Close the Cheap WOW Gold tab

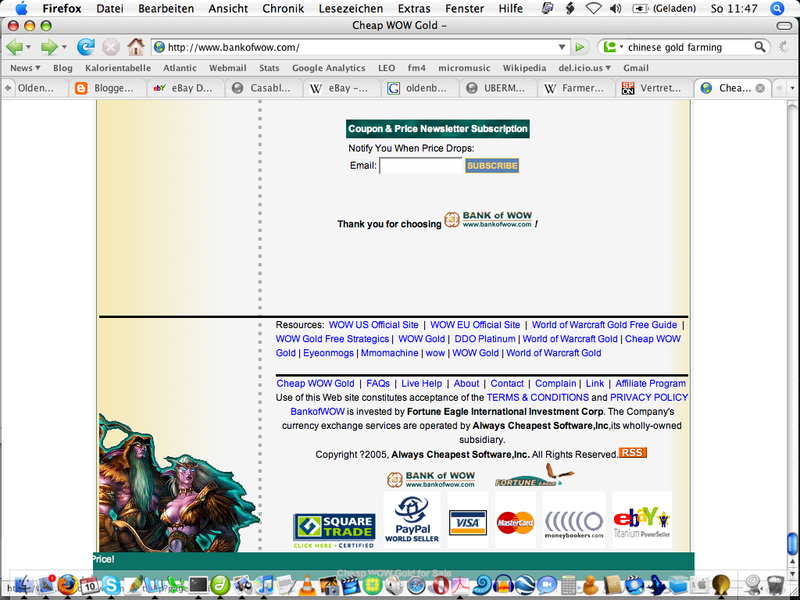click(x=760, y=88)
